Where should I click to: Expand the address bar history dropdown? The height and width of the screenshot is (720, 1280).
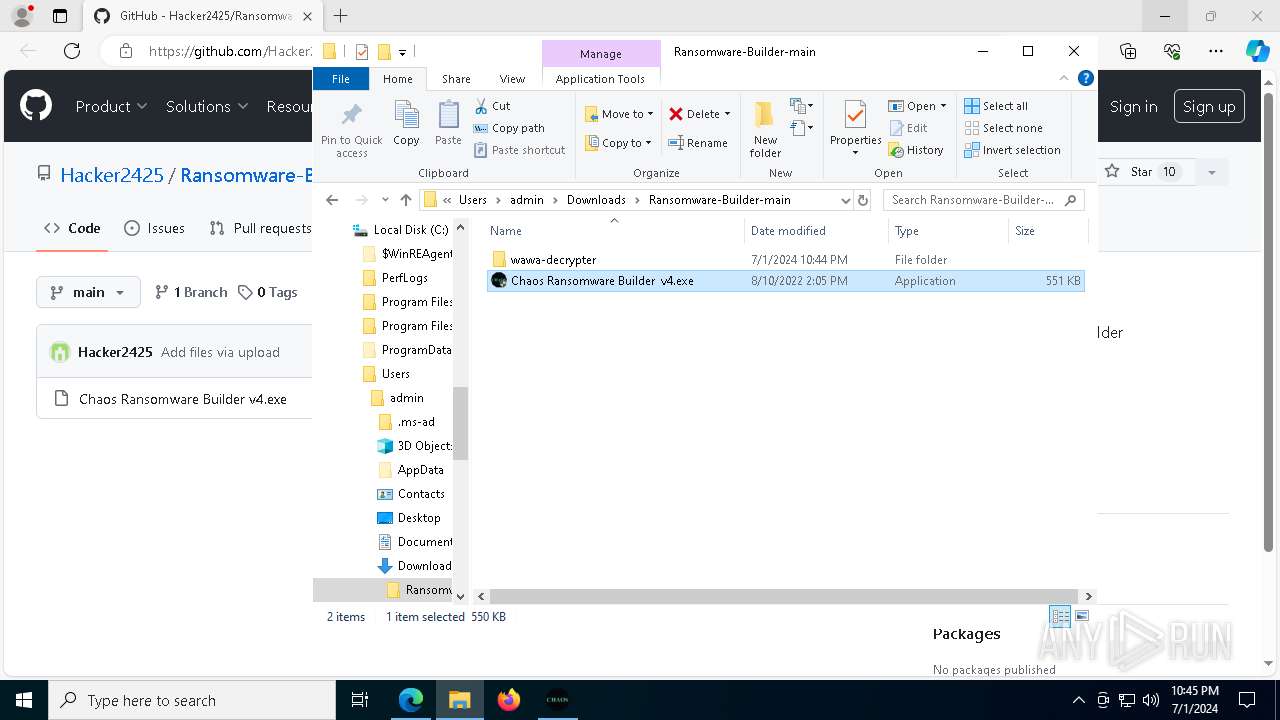tap(846, 200)
